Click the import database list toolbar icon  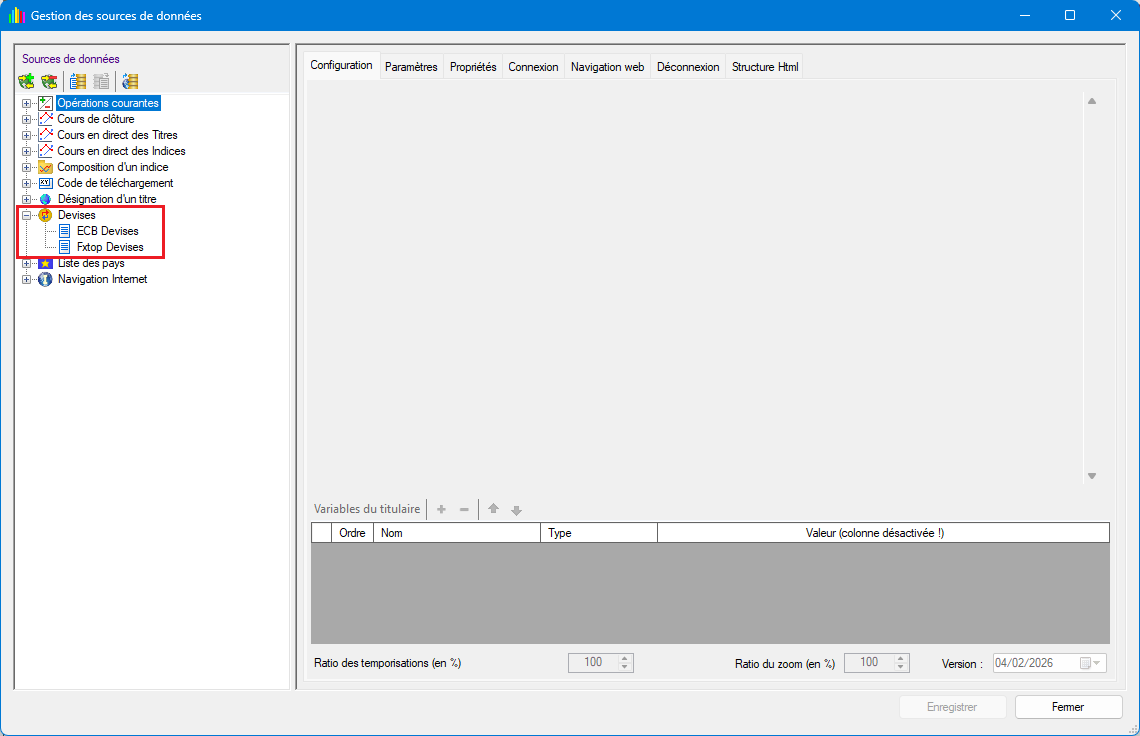(78, 81)
